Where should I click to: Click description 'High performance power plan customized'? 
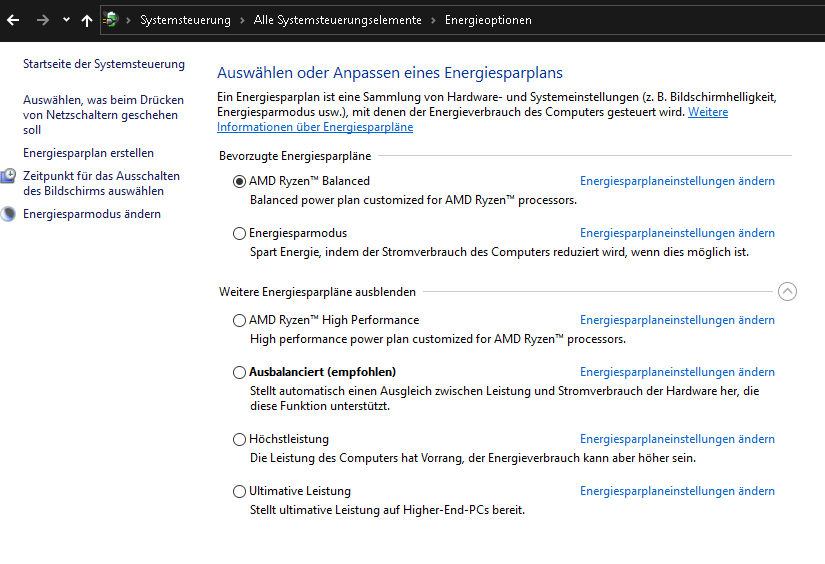coord(438,339)
